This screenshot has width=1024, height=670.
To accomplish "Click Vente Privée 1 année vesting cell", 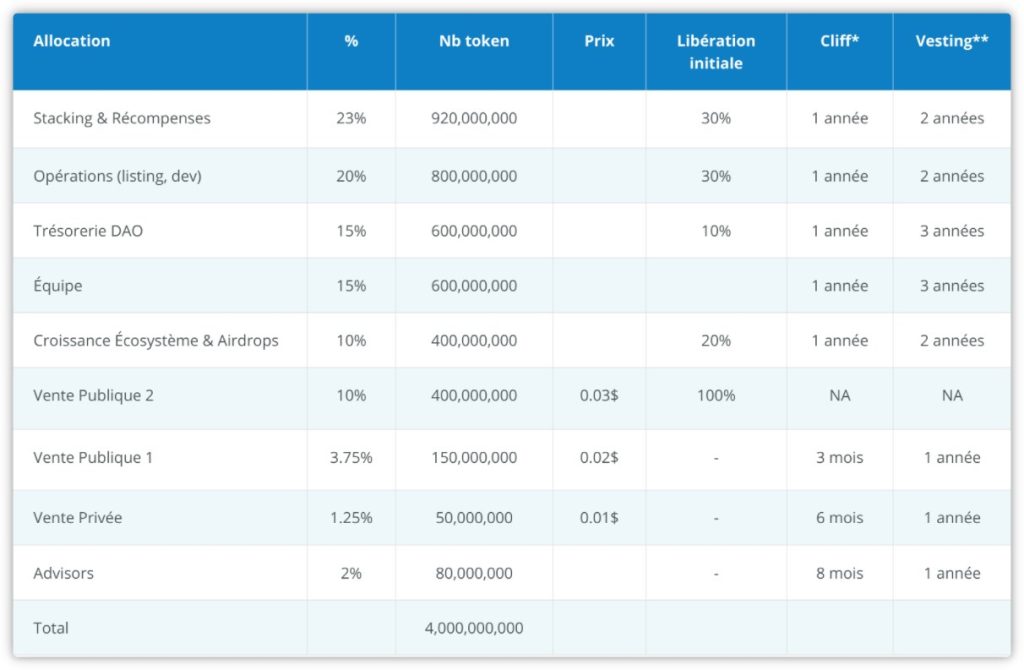I will 952,517.
